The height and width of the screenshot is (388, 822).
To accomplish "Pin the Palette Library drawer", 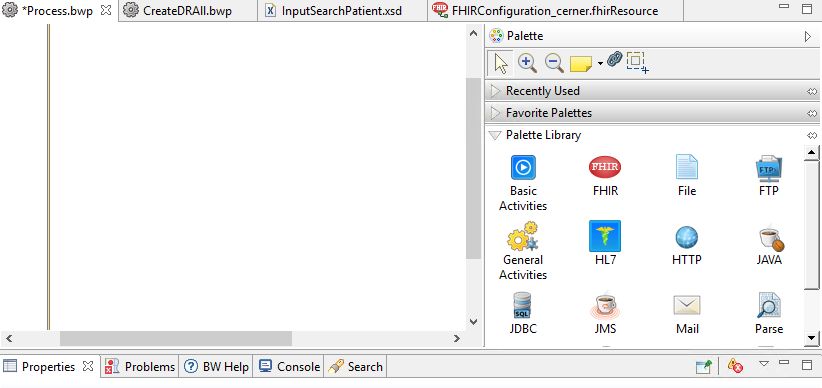I will click(x=812, y=136).
